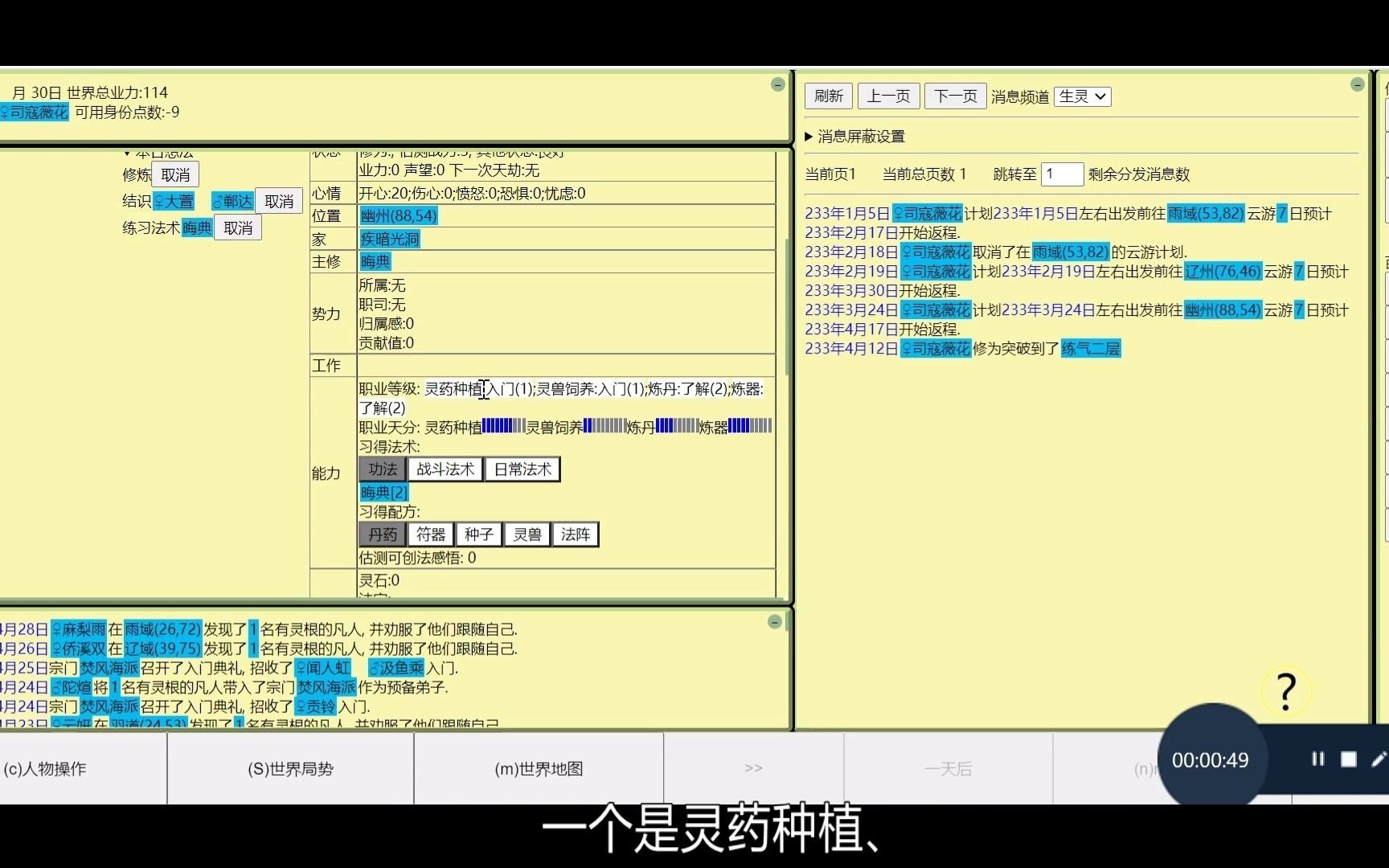Image resolution: width=1389 pixels, height=868 pixels.
Task: Open 司寇薇花 character name in header
Action: pos(35,113)
